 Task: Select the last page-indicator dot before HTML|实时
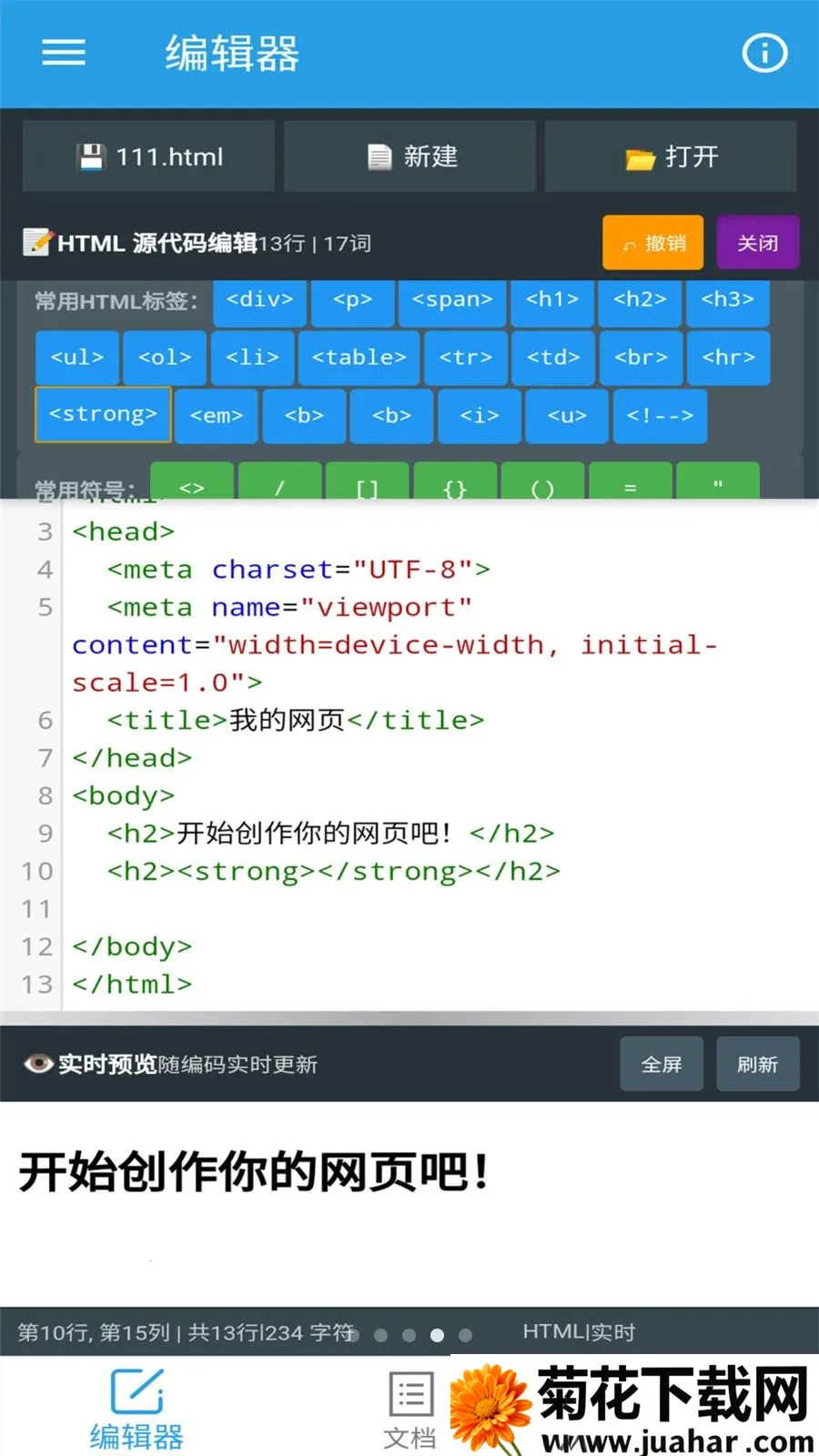(465, 1335)
